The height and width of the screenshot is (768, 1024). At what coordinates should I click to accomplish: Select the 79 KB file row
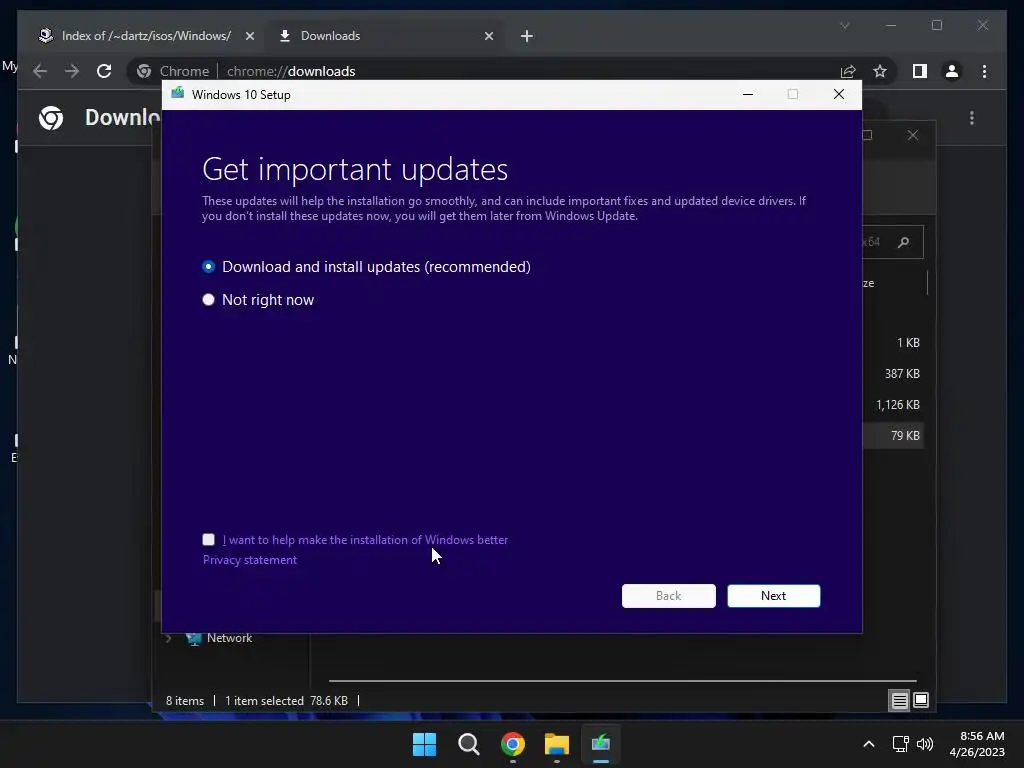point(893,436)
